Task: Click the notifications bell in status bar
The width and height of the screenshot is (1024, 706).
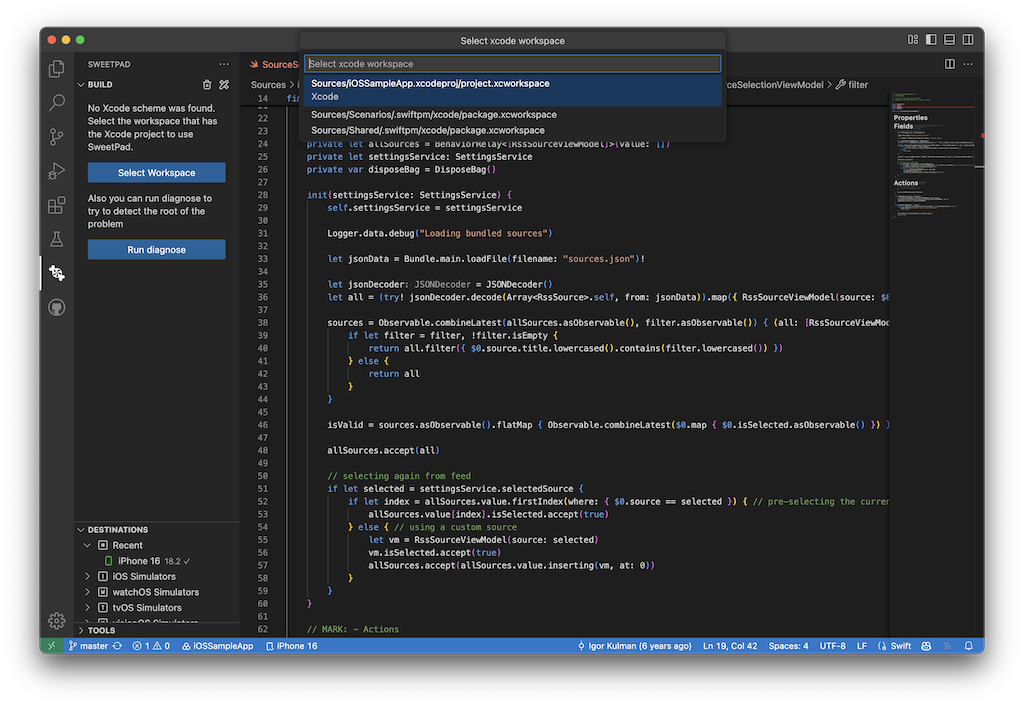Action: point(968,646)
